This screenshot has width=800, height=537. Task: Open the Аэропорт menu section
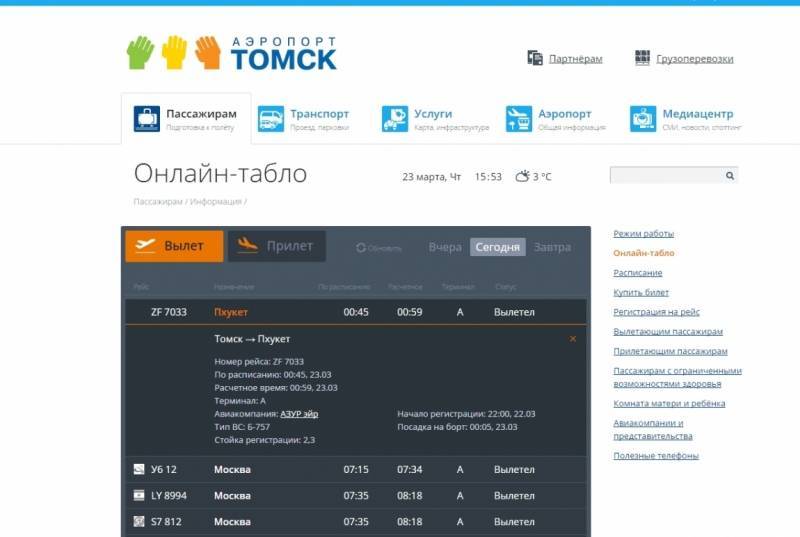point(565,114)
